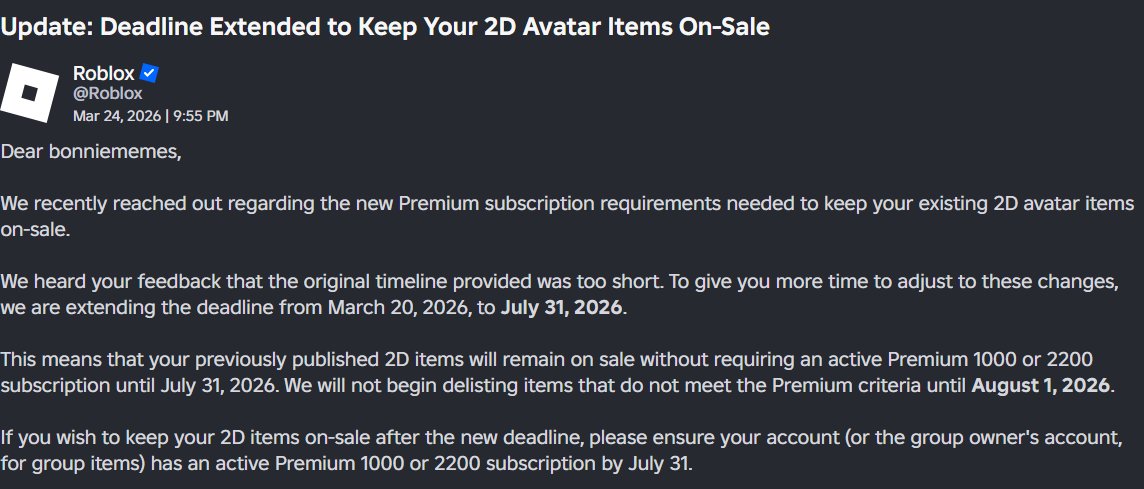This screenshot has height=489, width=1144.
Task: Select the @Roblox handle
Action: coord(107,94)
